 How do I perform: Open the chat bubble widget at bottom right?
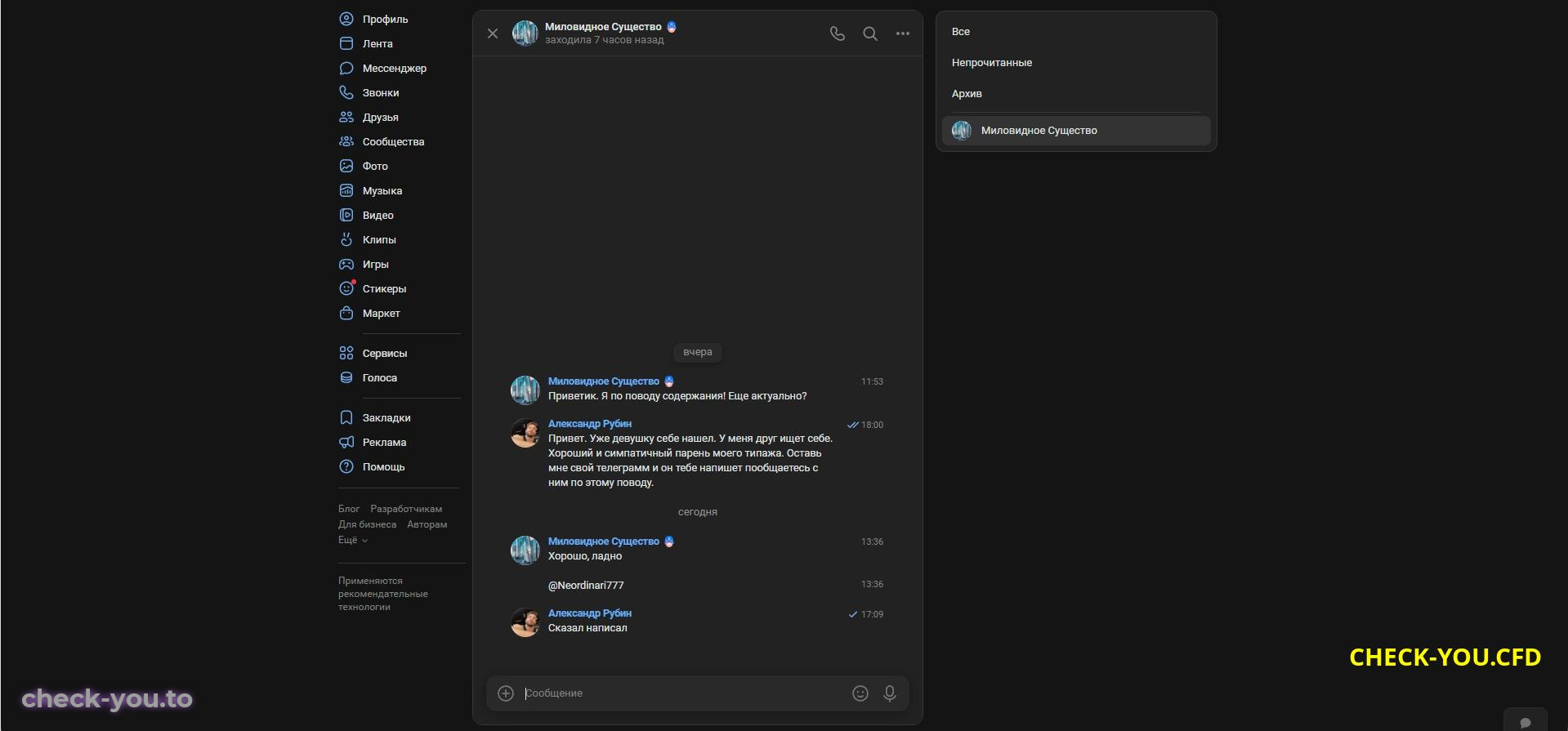[x=1525, y=721]
